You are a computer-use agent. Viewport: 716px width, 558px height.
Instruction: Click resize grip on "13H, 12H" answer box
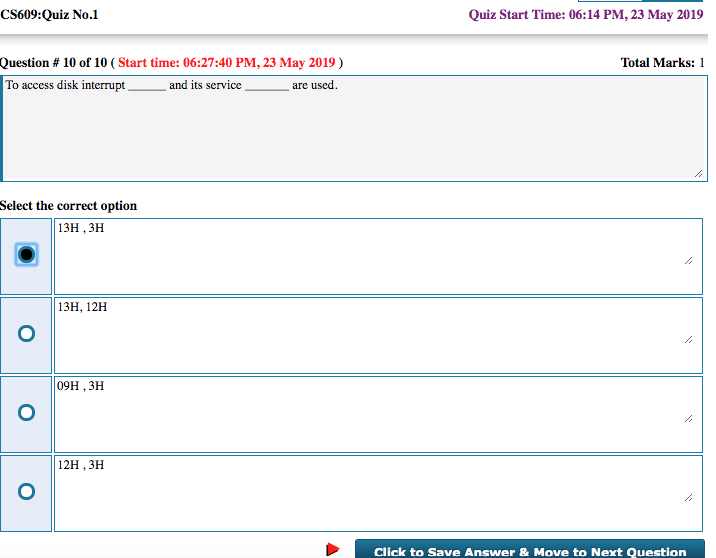pyautogui.click(x=688, y=339)
